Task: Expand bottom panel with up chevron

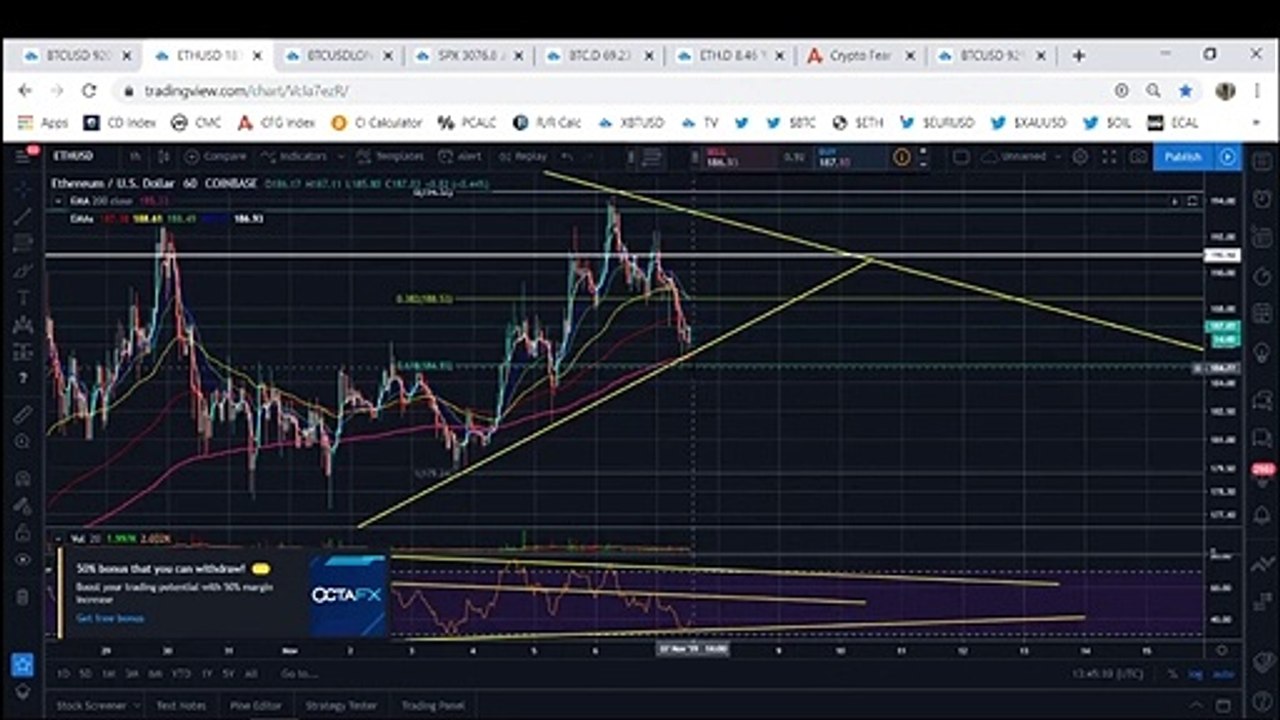Action: click(1197, 705)
